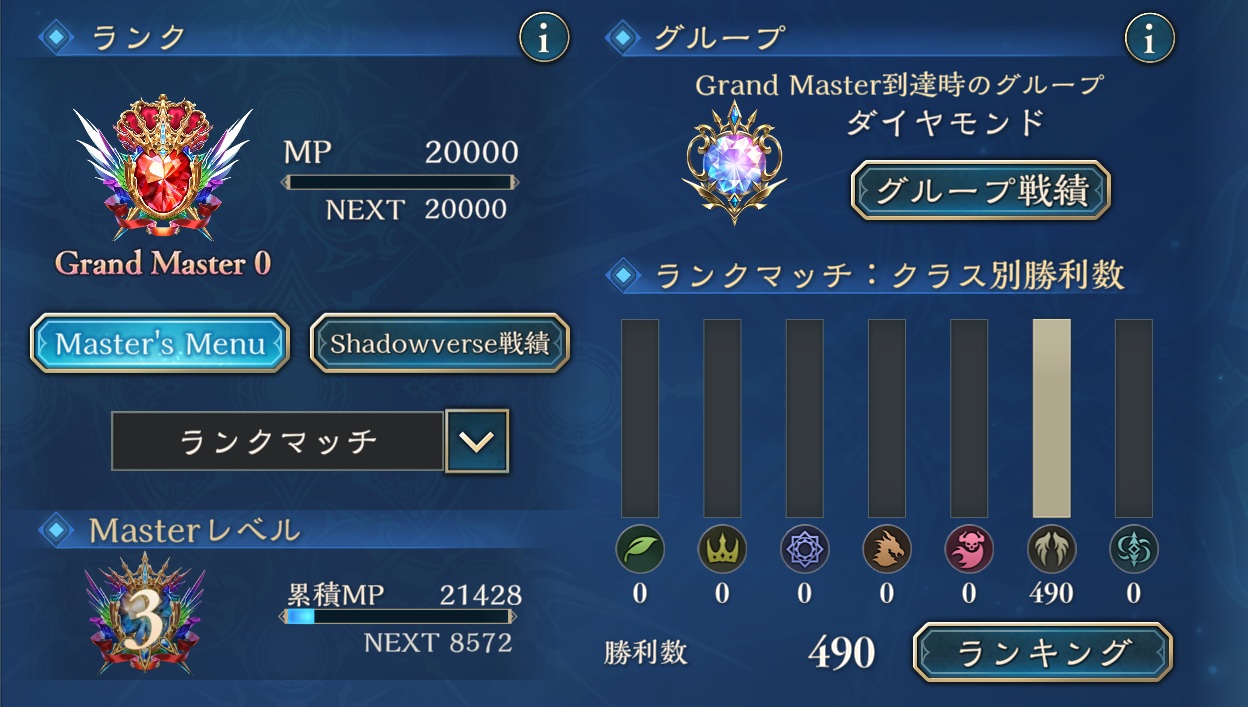This screenshot has width=1248, height=707.
Task: Expand the ランクマッチ dropdown arrow
Action: [476, 441]
